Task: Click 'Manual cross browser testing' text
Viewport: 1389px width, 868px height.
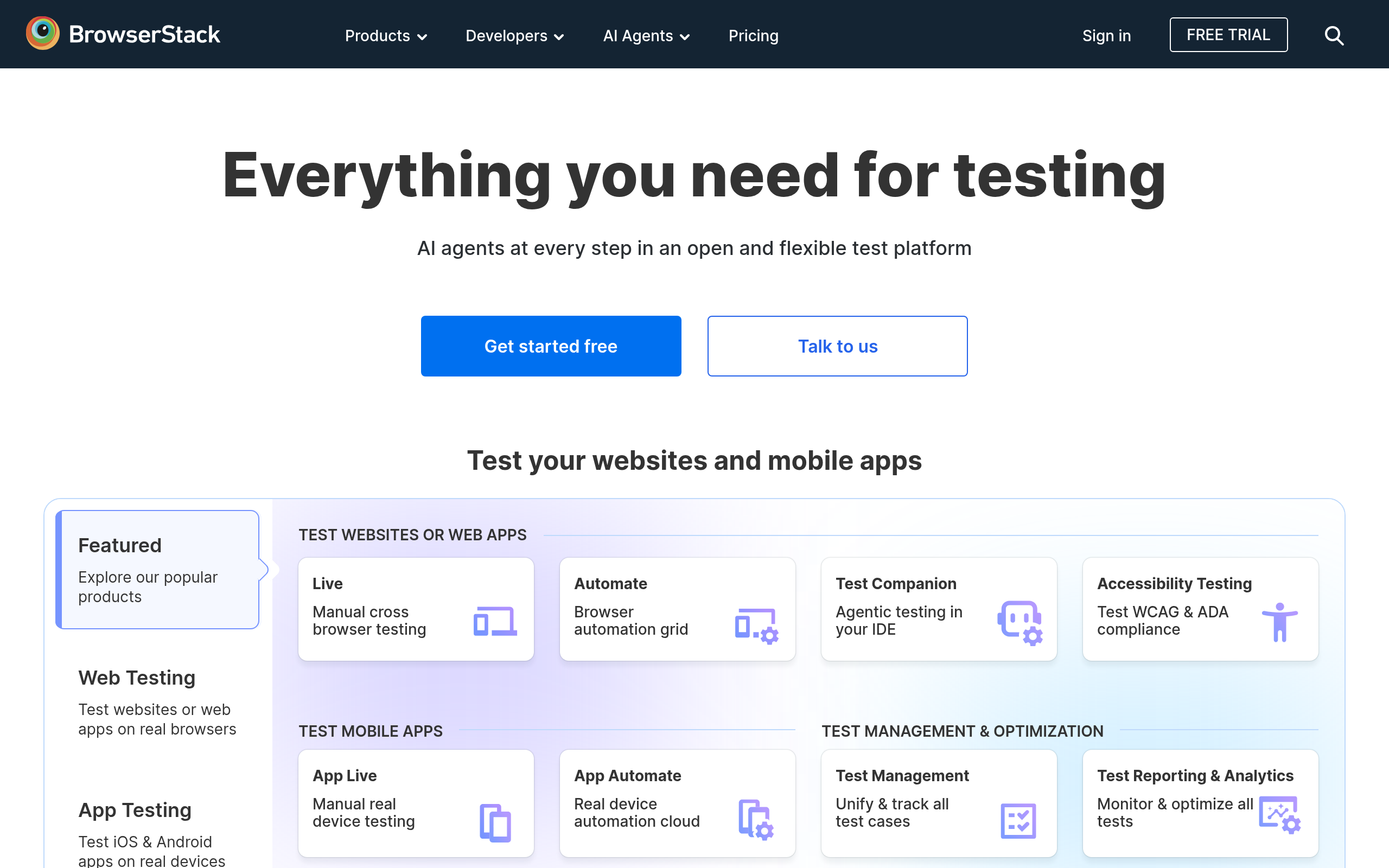Action: (369, 621)
